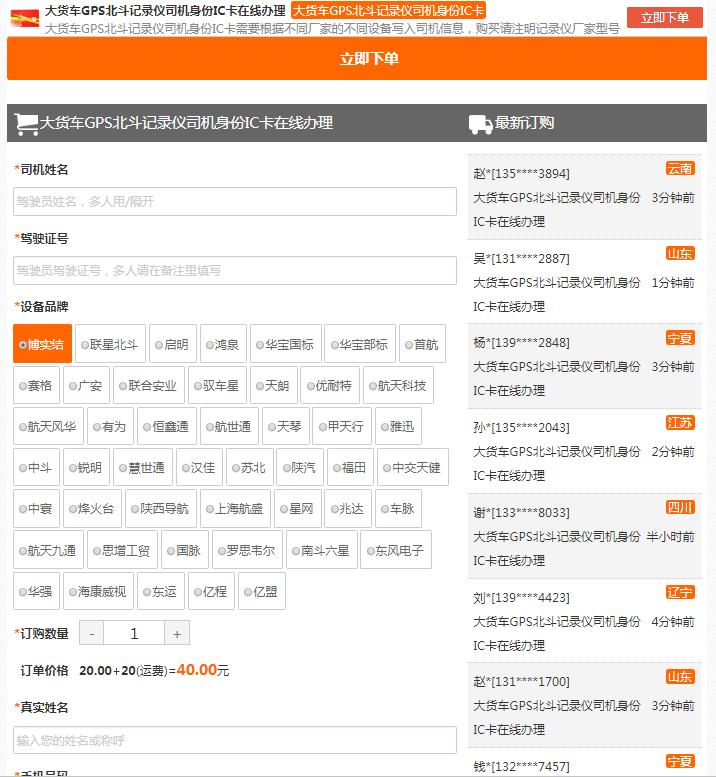
Task: Click the 云南 region tag on first order
Action: pyautogui.click(x=680, y=169)
